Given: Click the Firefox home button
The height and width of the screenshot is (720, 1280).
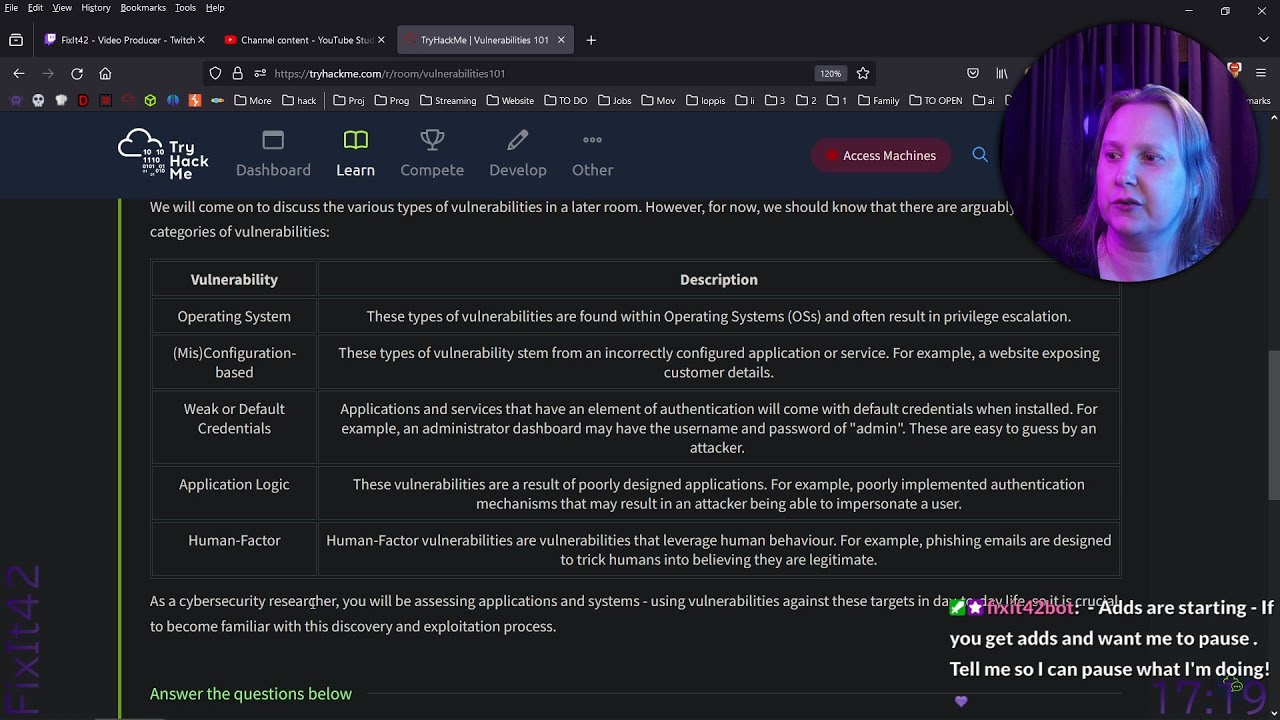Looking at the screenshot, I should coord(105,73).
